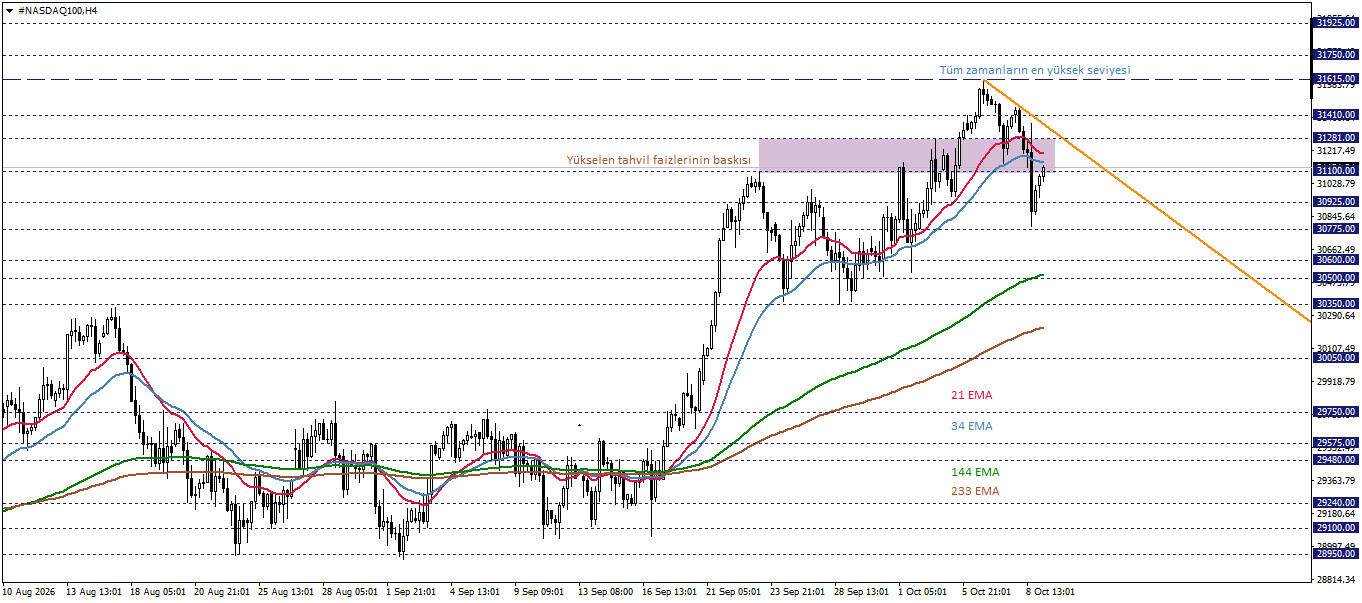Click the 29363.79 price scale value
Viewport: 1362px width, 603px height.
pyautogui.click(x=1336, y=481)
